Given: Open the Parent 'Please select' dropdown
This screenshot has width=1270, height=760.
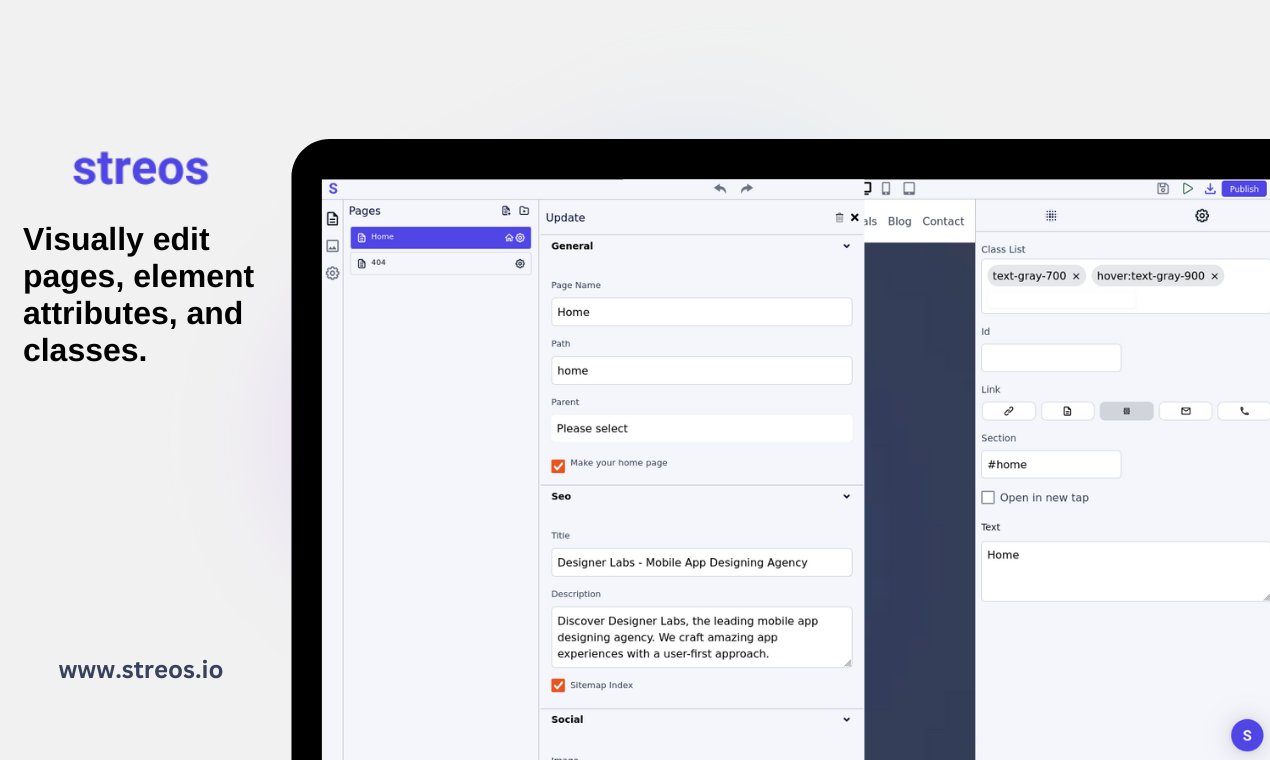Looking at the screenshot, I should (702, 428).
